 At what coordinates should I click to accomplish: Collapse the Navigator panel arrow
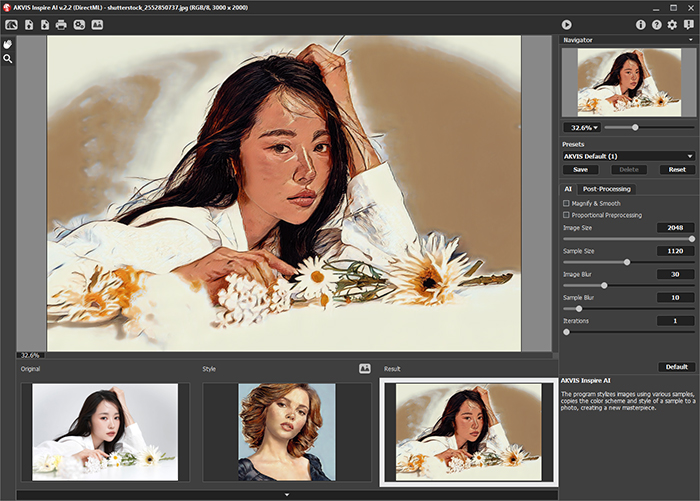690,40
